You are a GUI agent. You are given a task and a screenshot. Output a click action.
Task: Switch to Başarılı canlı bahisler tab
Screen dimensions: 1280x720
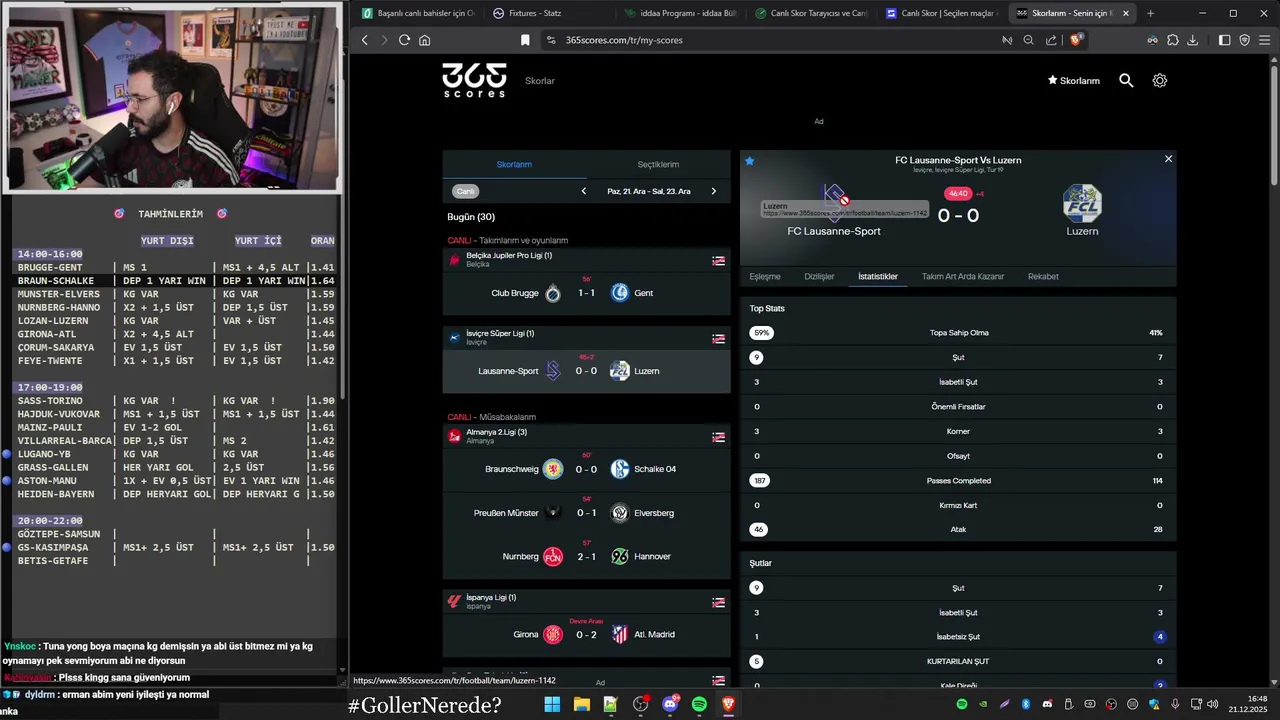click(420, 13)
